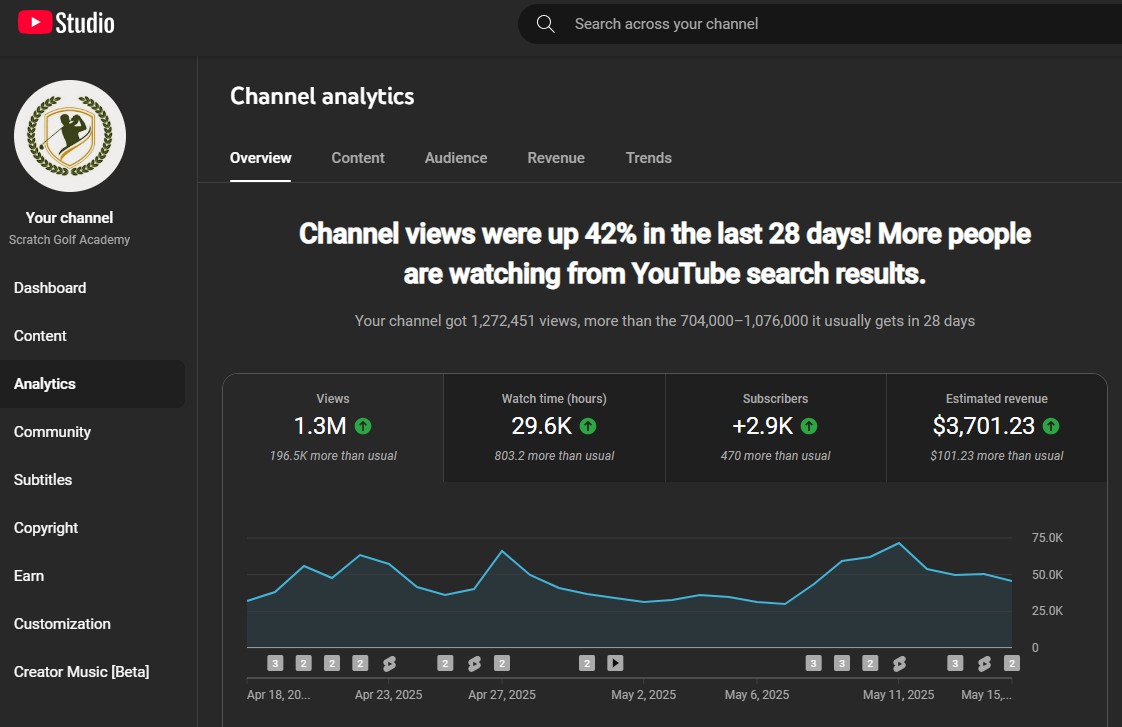Click the green up arrow beside $3,701.23
Viewport: 1122px width, 727px height.
click(1051, 426)
